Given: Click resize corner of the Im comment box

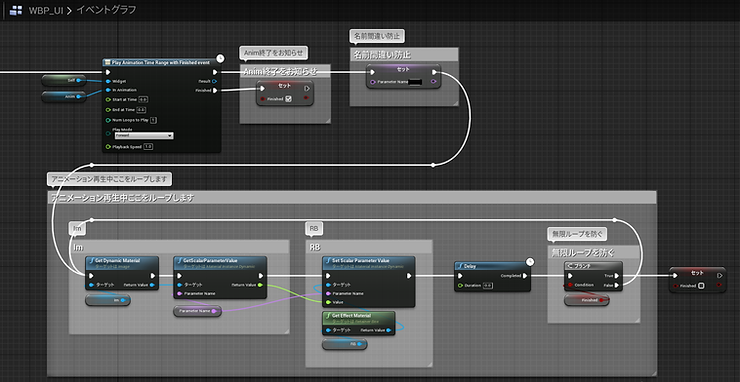Looking at the screenshot, I should (286, 331).
